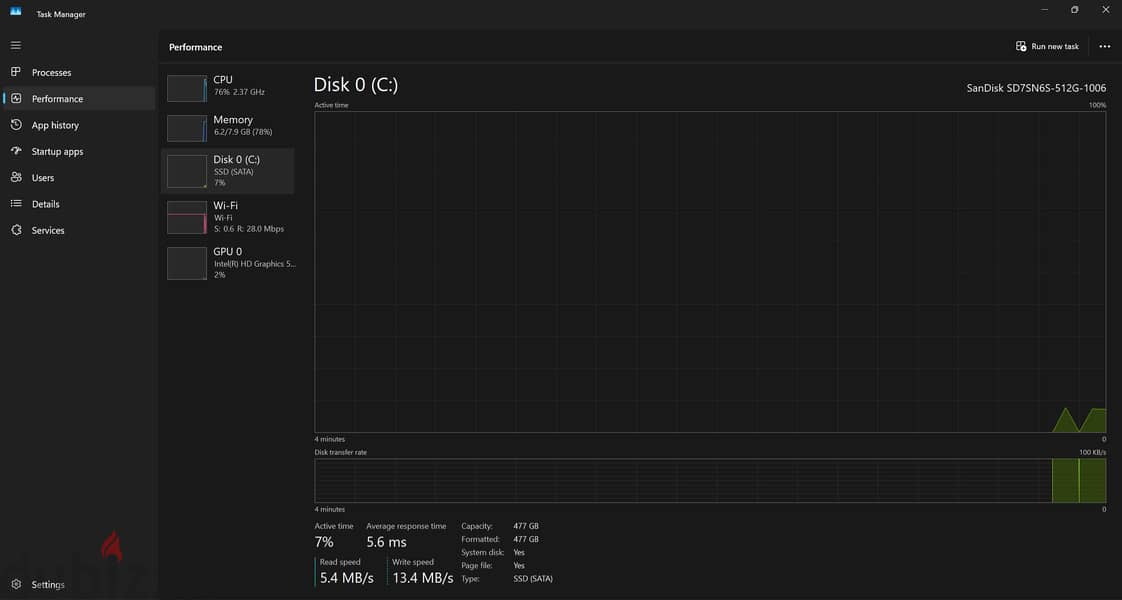Click the Read speed 5.4 MB/s value

(x=346, y=578)
